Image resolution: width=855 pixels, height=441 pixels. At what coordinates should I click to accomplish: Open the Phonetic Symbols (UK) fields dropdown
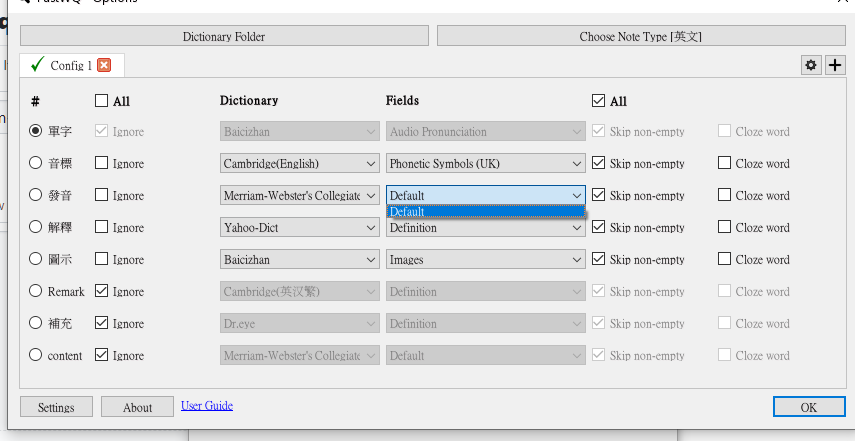point(486,164)
